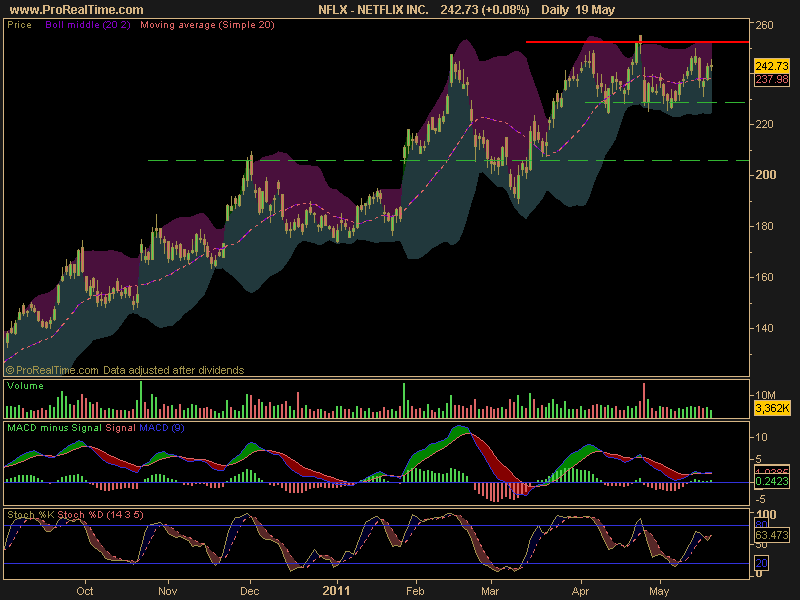Click the Volume panel label
800x600 pixels.
pos(26,386)
